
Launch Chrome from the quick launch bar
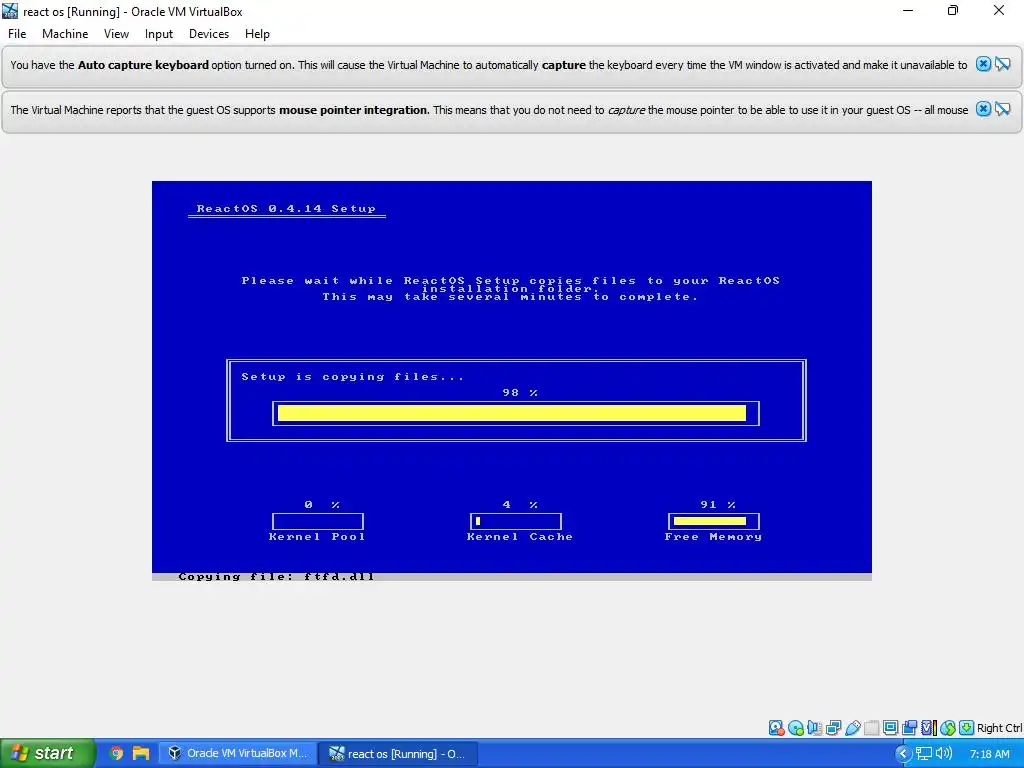click(116, 753)
